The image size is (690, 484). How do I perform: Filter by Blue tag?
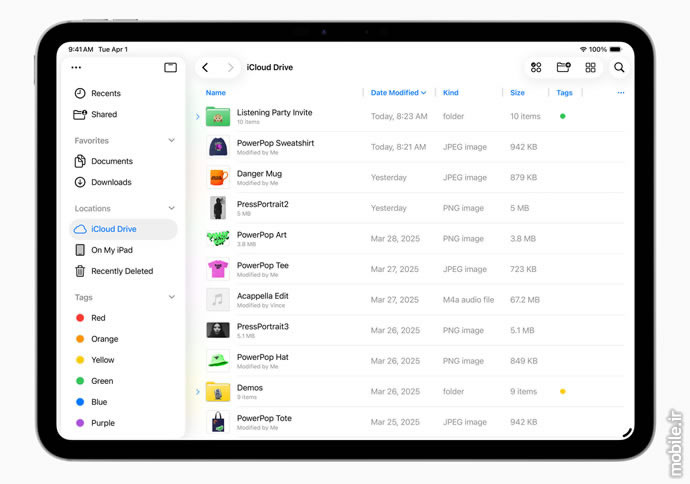click(92, 402)
